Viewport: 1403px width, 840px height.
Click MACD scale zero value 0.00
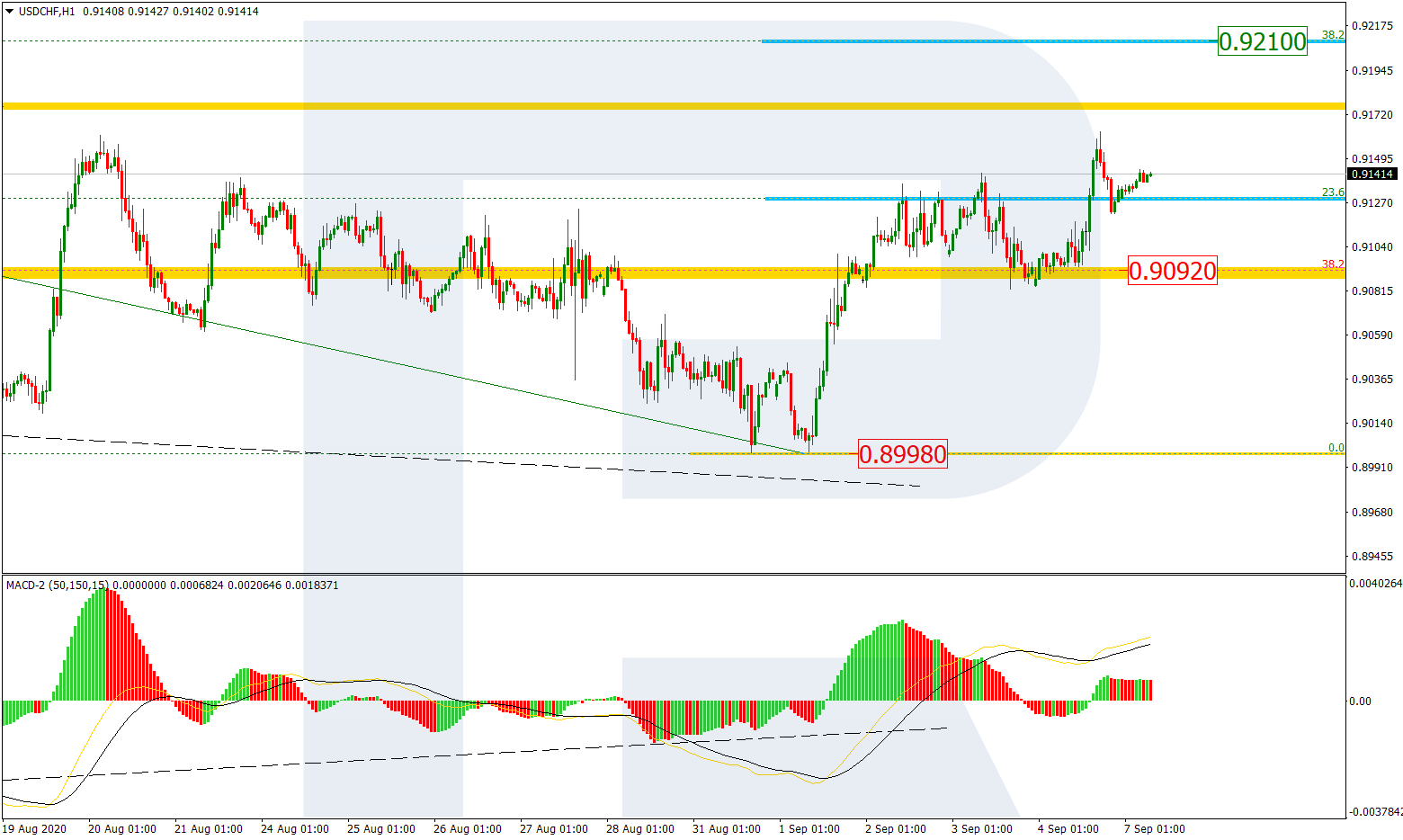pyautogui.click(x=1360, y=701)
